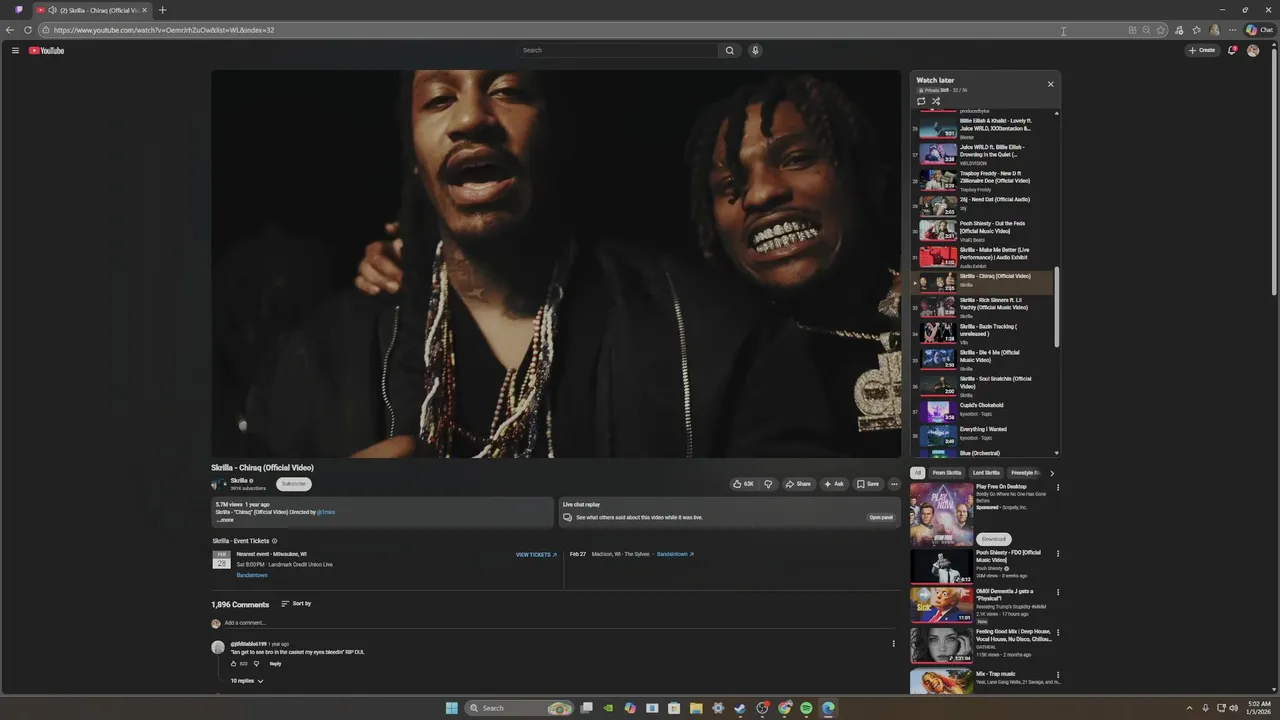Open menu for Pooh Shiesty FDO recommendation
This screenshot has width=1280, height=720.
(1058, 553)
